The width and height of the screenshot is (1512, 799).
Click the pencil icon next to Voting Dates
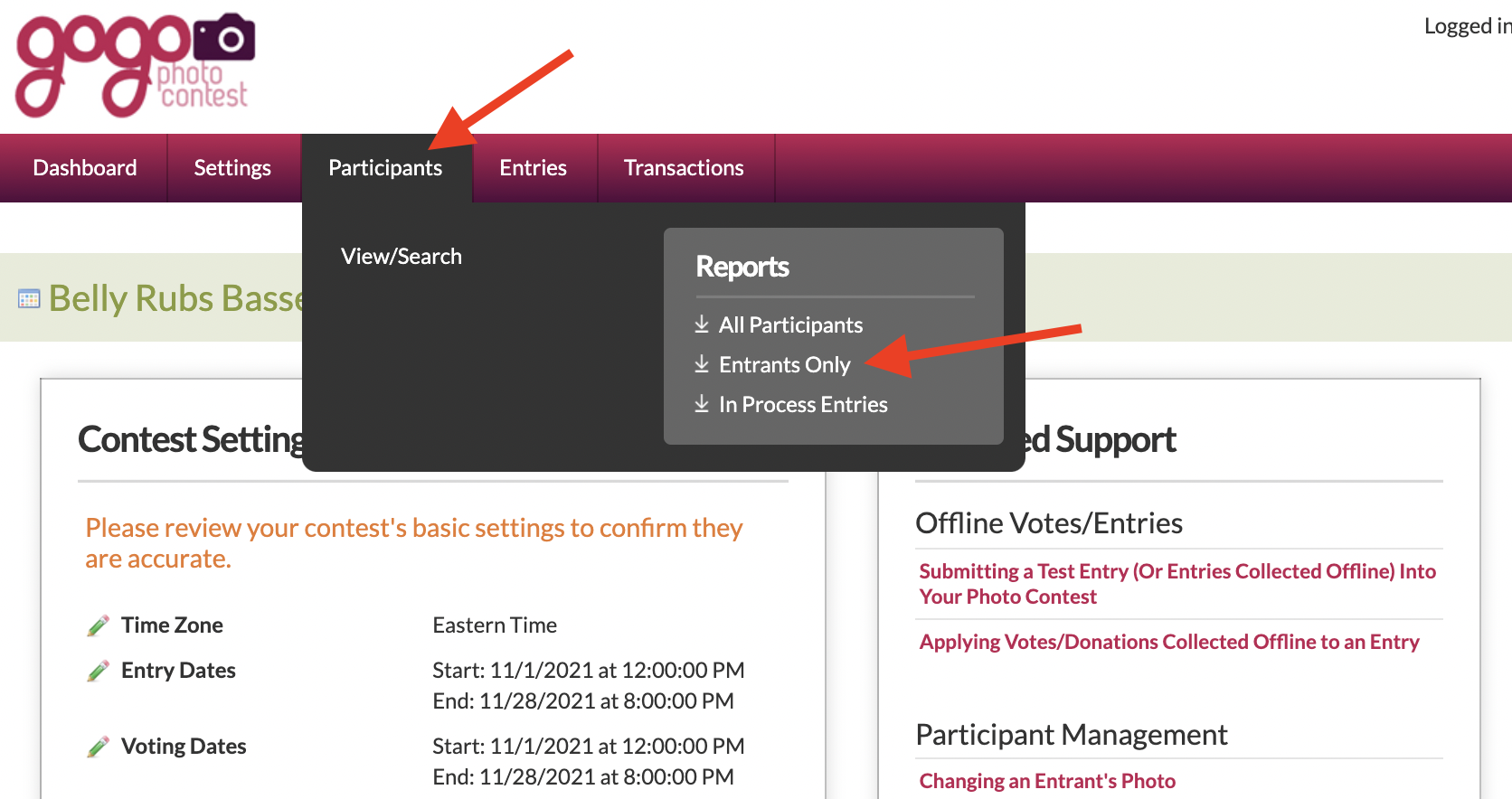coord(98,747)
